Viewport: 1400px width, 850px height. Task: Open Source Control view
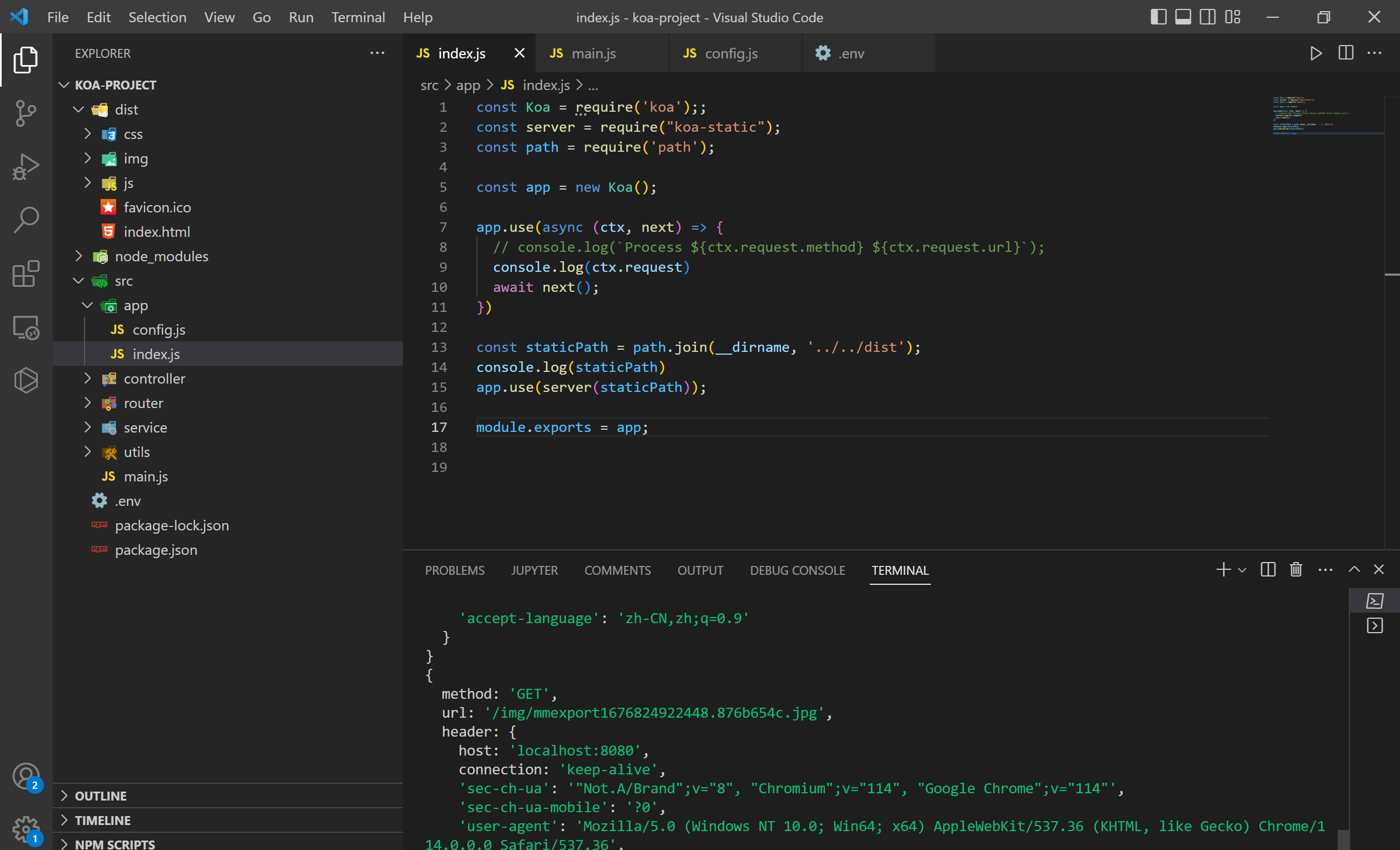pos(26,113)
